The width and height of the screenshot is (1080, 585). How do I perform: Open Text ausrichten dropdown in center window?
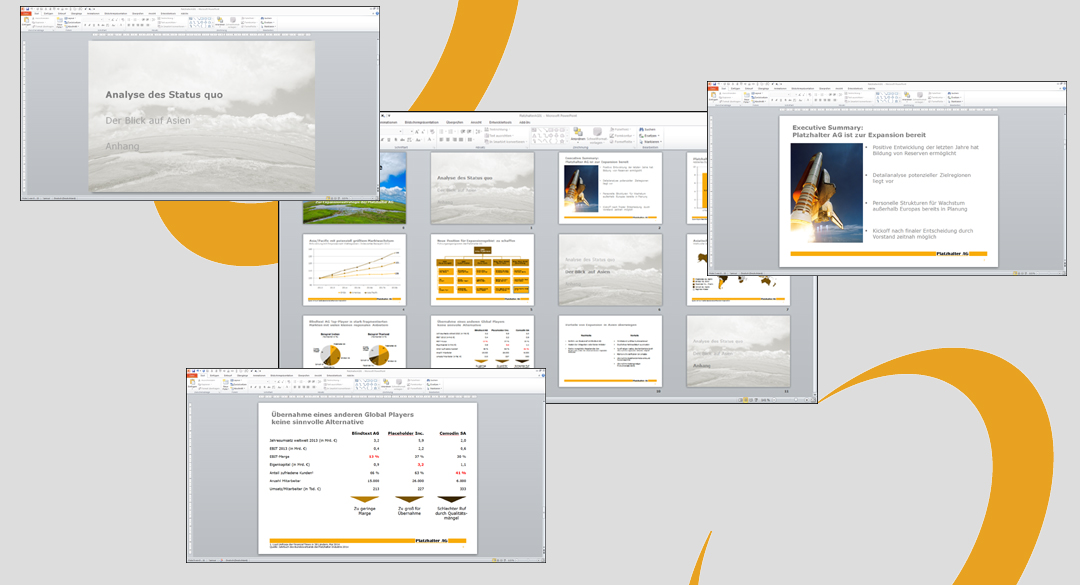point(499,136)
